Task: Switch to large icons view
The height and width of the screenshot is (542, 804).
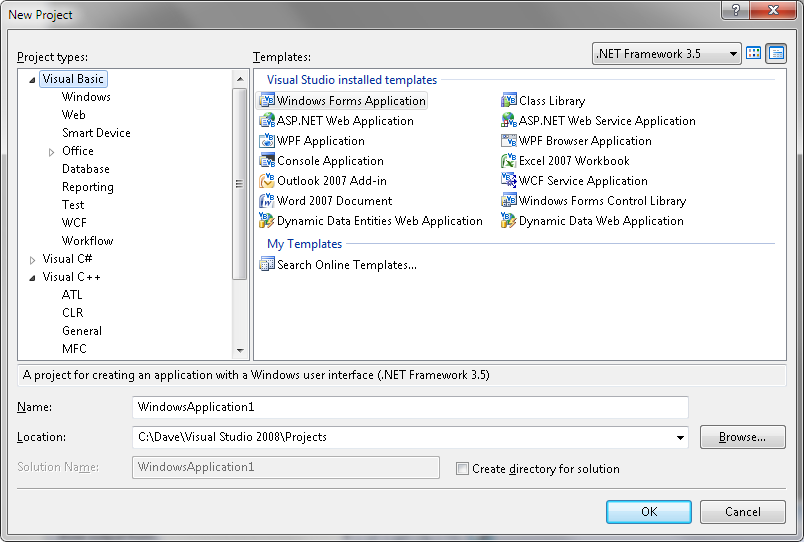Action: pyautogui.click(x=754, y=54)
